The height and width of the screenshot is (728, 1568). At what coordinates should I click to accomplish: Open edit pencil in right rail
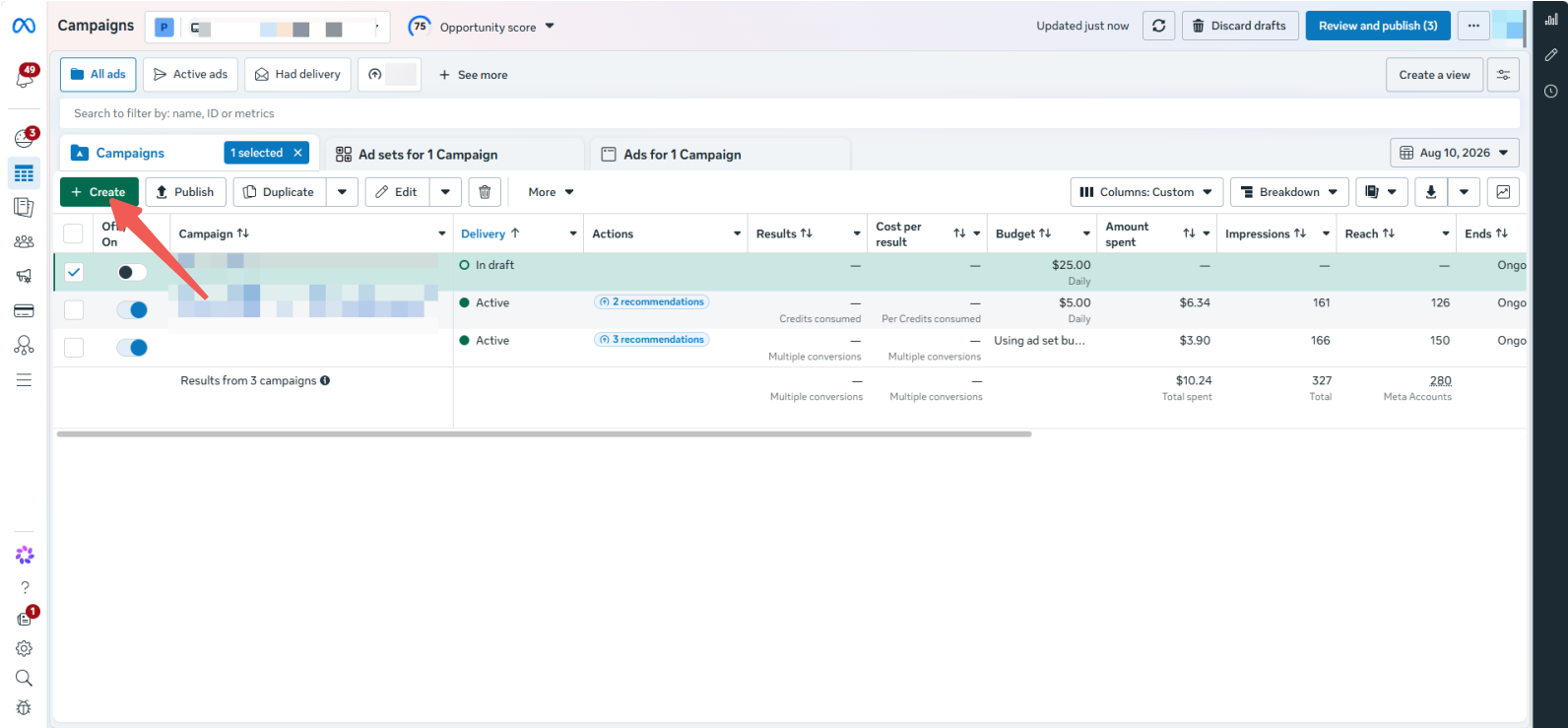coord(1550,55)
